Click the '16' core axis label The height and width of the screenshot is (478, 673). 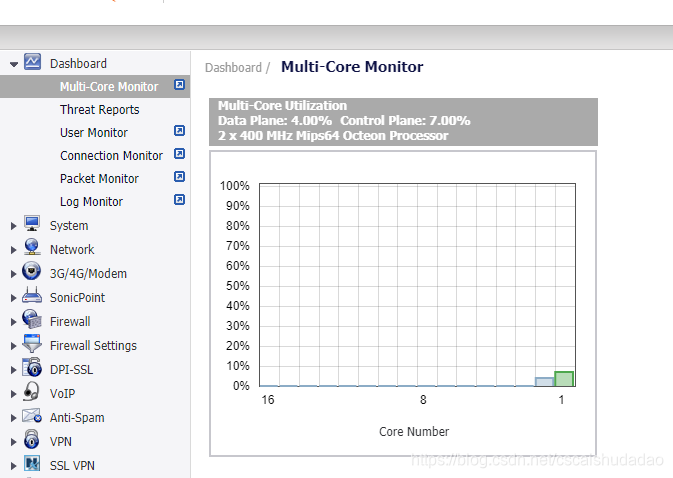click(x=268, y=400)
